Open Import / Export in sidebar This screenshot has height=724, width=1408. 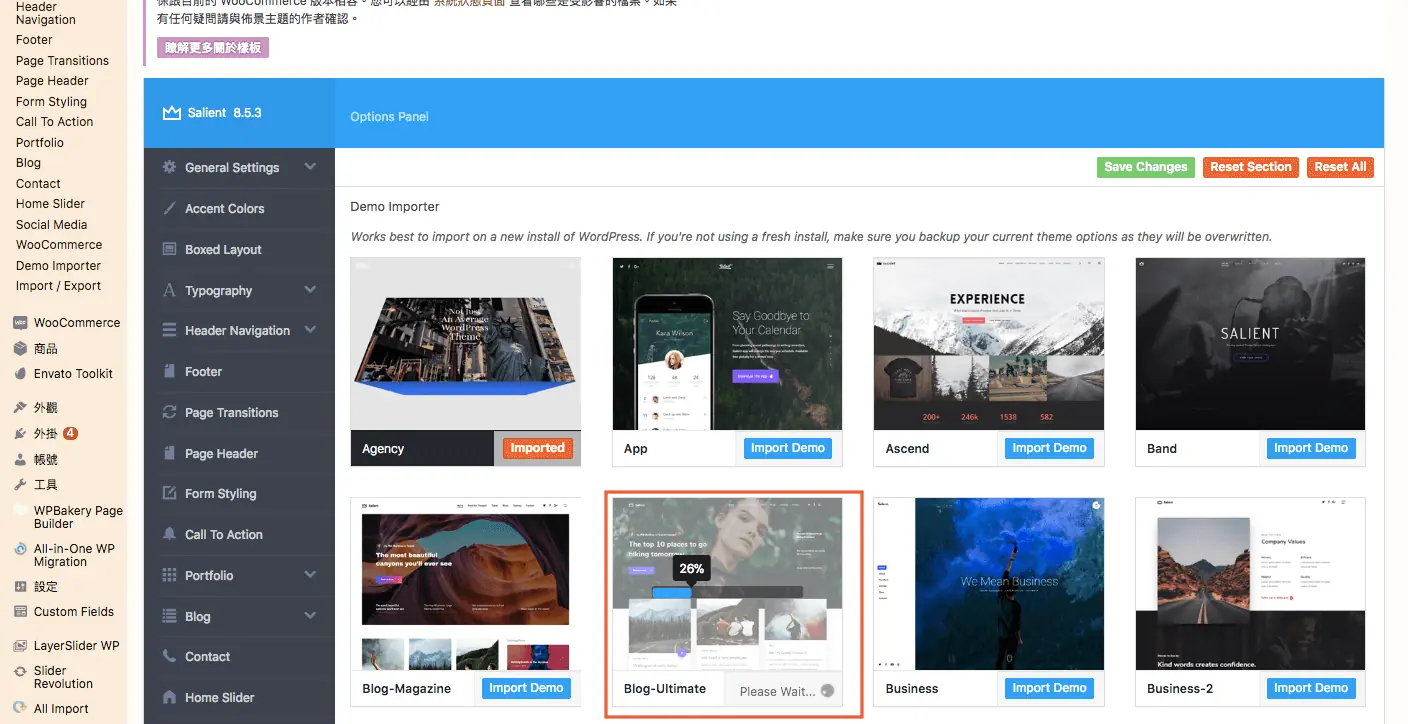pos(58,286)
